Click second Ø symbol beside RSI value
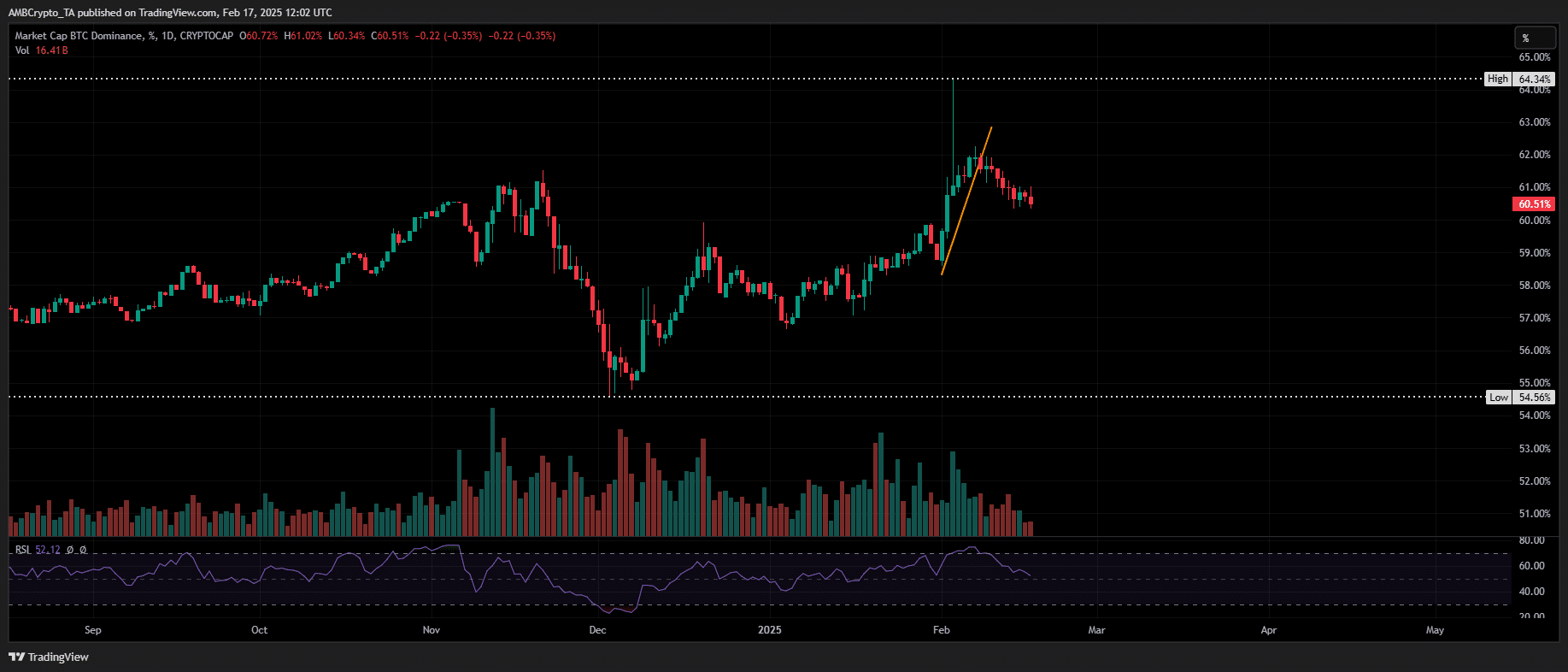 83,550
